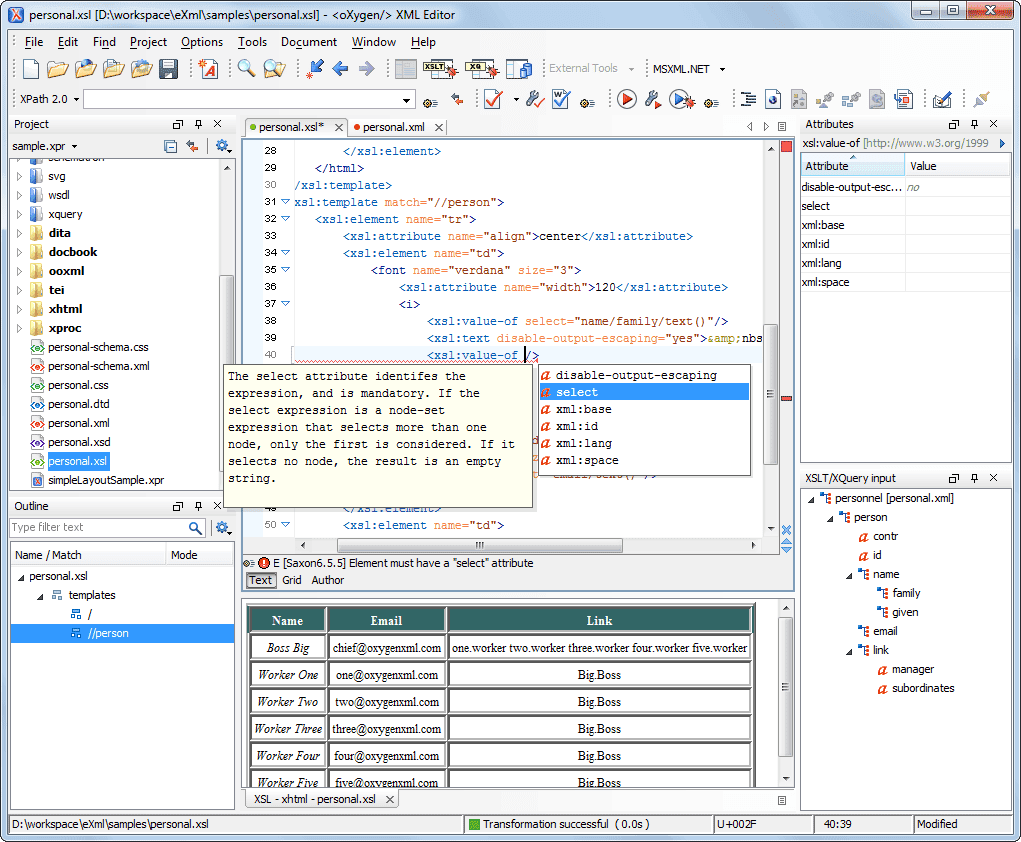Click the Attribute column header
The height and width of the screenshot is (842, 1021).
[852, 166]
